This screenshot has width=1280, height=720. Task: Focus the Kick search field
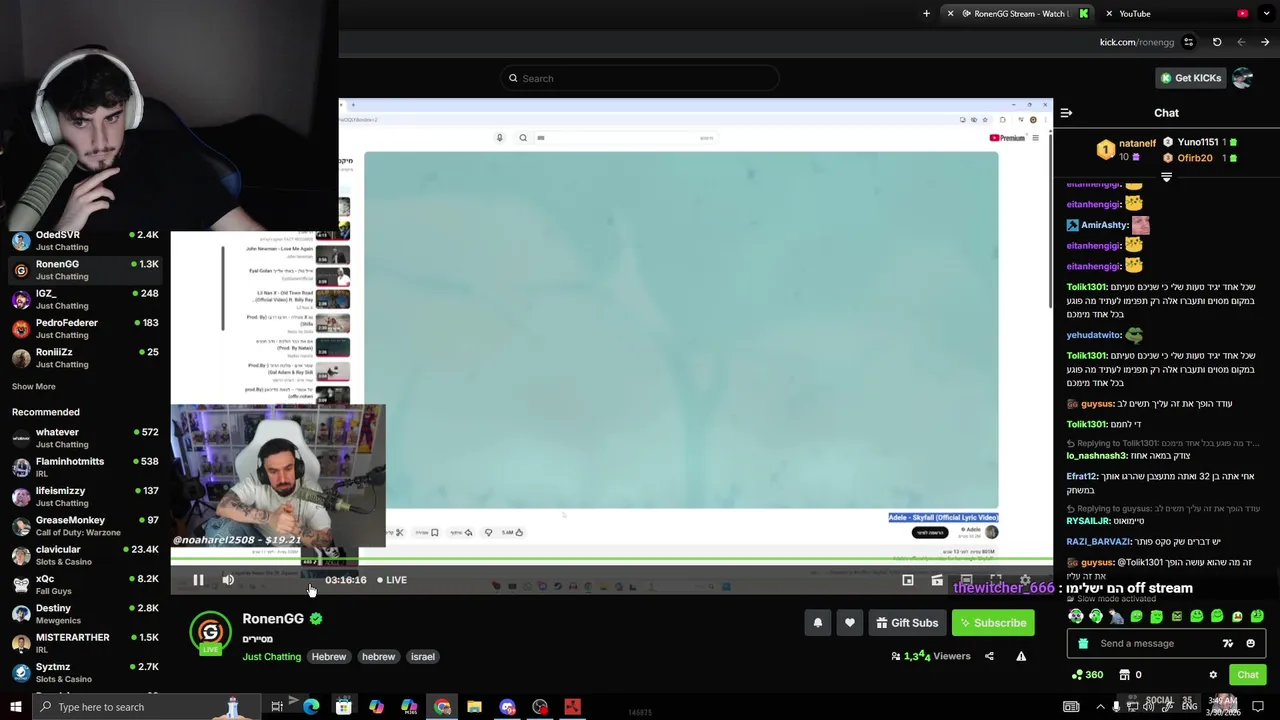click(640, 78)
